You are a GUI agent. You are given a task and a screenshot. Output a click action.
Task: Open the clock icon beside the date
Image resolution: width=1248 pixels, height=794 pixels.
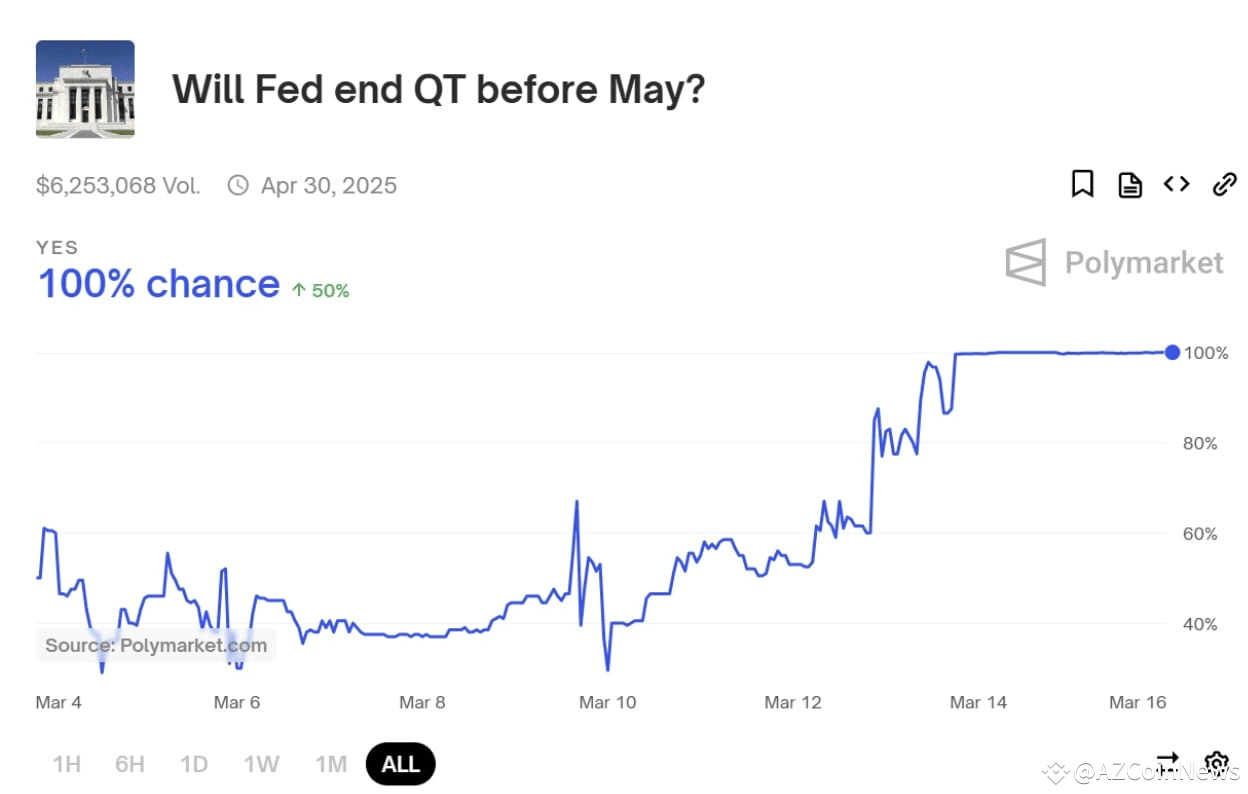(x=237, y=185)
